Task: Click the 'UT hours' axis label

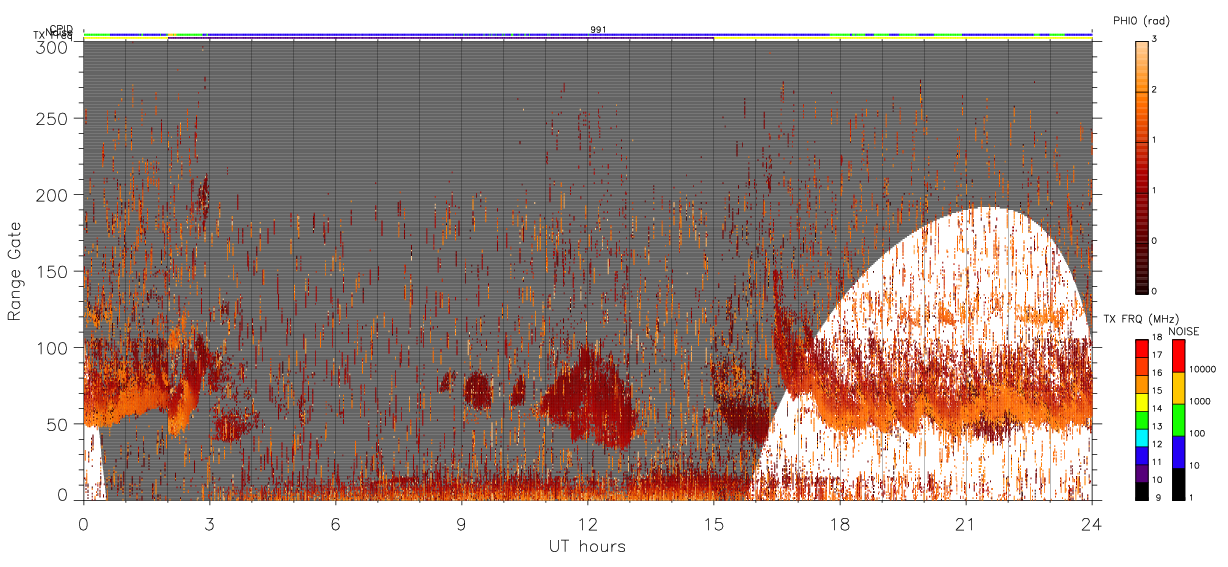Action: point(587,546)
